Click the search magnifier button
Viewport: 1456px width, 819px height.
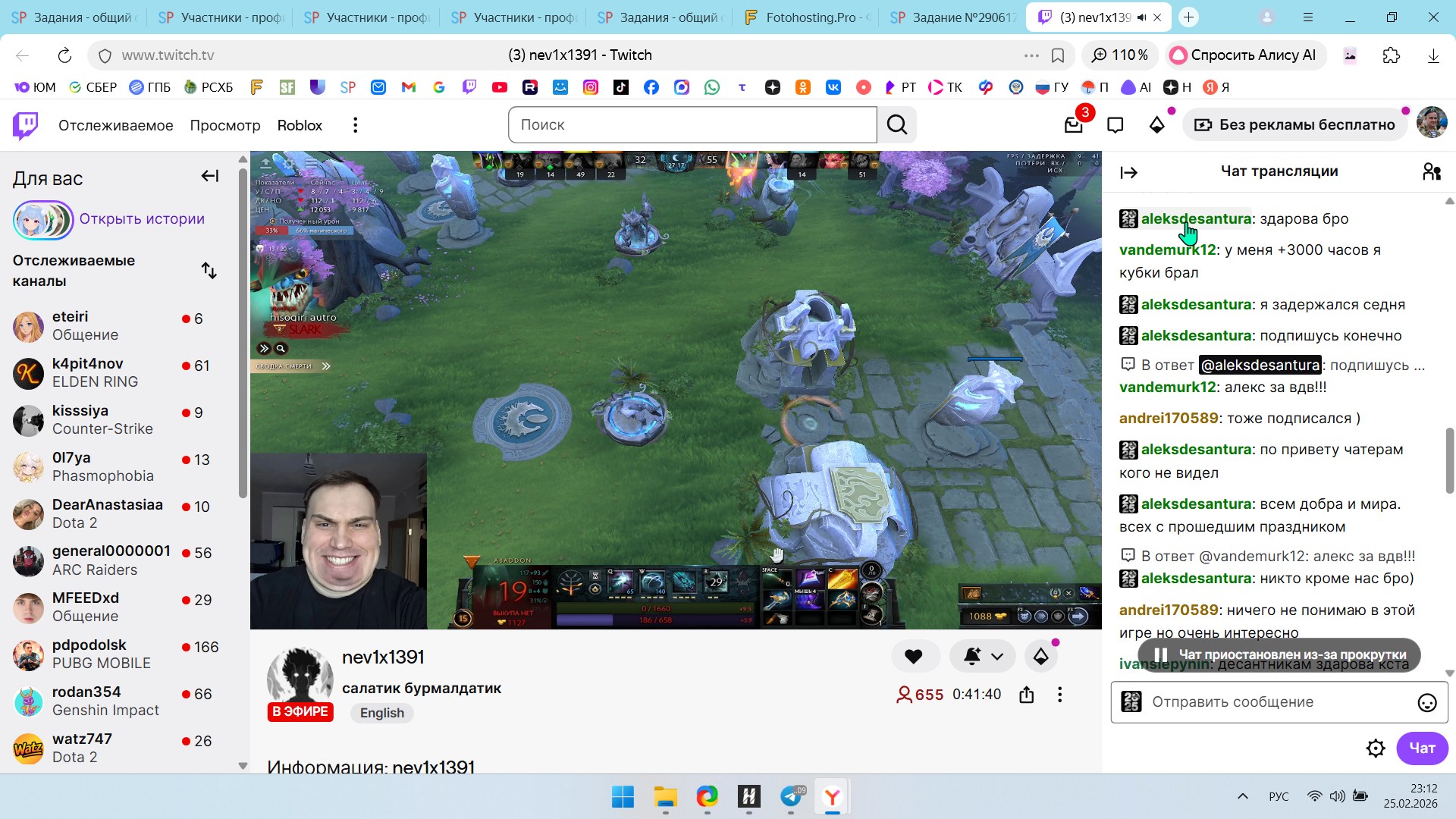(897, 125)
